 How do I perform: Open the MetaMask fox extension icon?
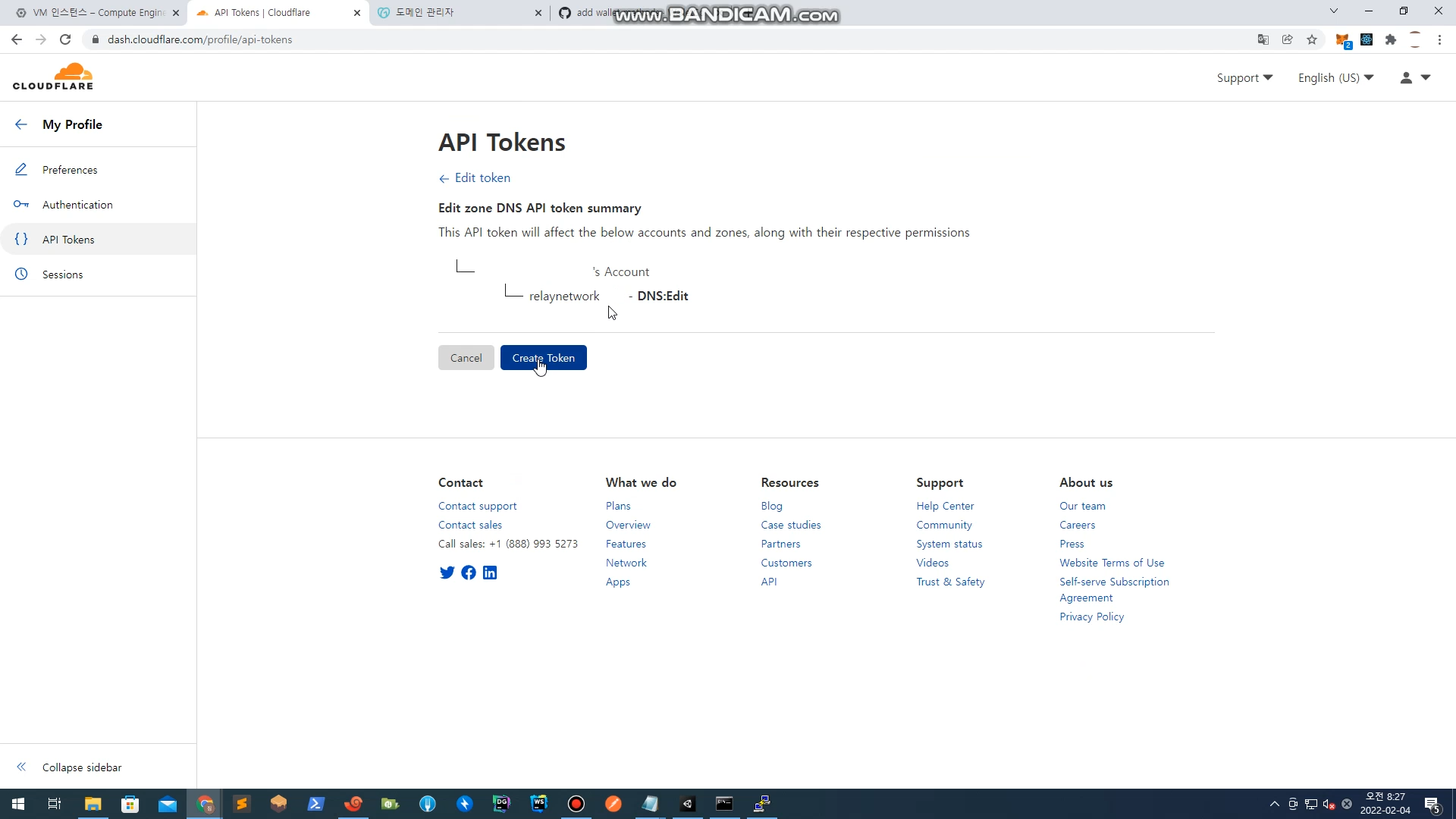(1342, 39)
